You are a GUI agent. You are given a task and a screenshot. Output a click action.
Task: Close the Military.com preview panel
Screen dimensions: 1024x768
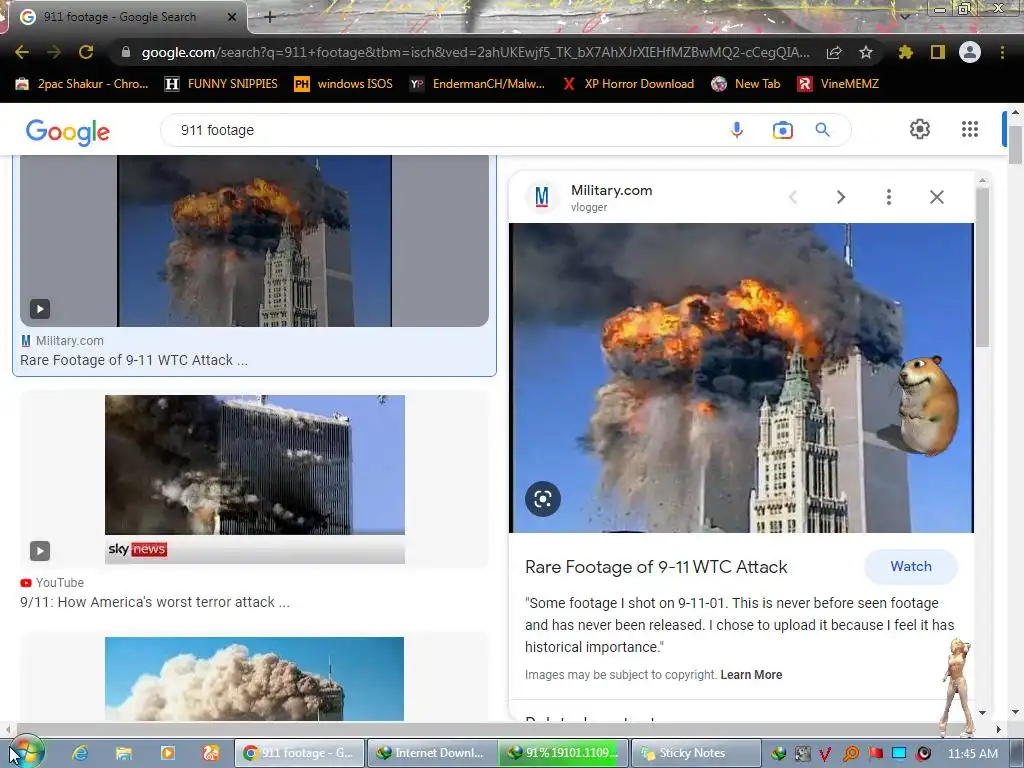[x=936, y=197]
